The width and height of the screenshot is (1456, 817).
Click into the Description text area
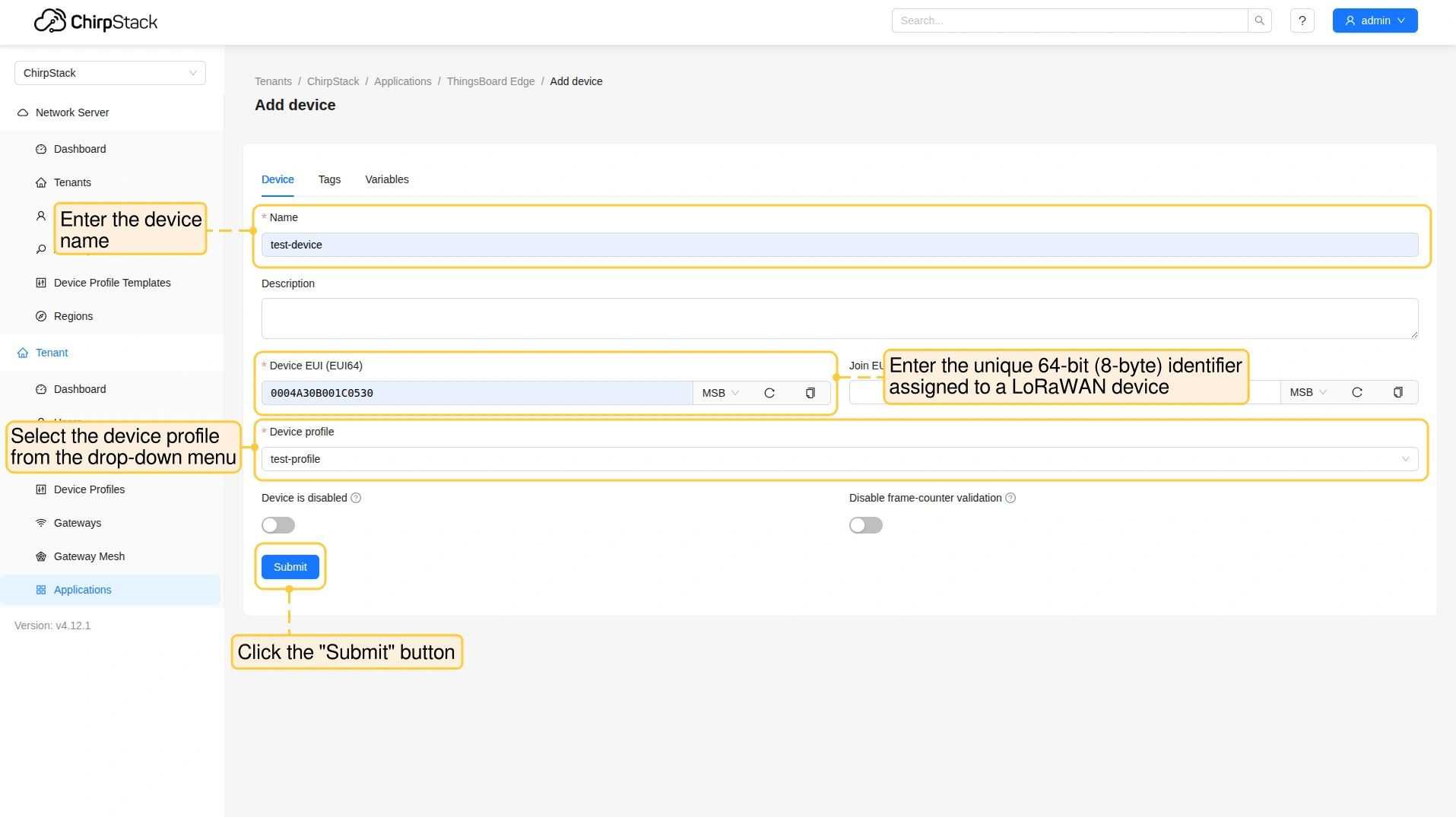click(839, 318)
